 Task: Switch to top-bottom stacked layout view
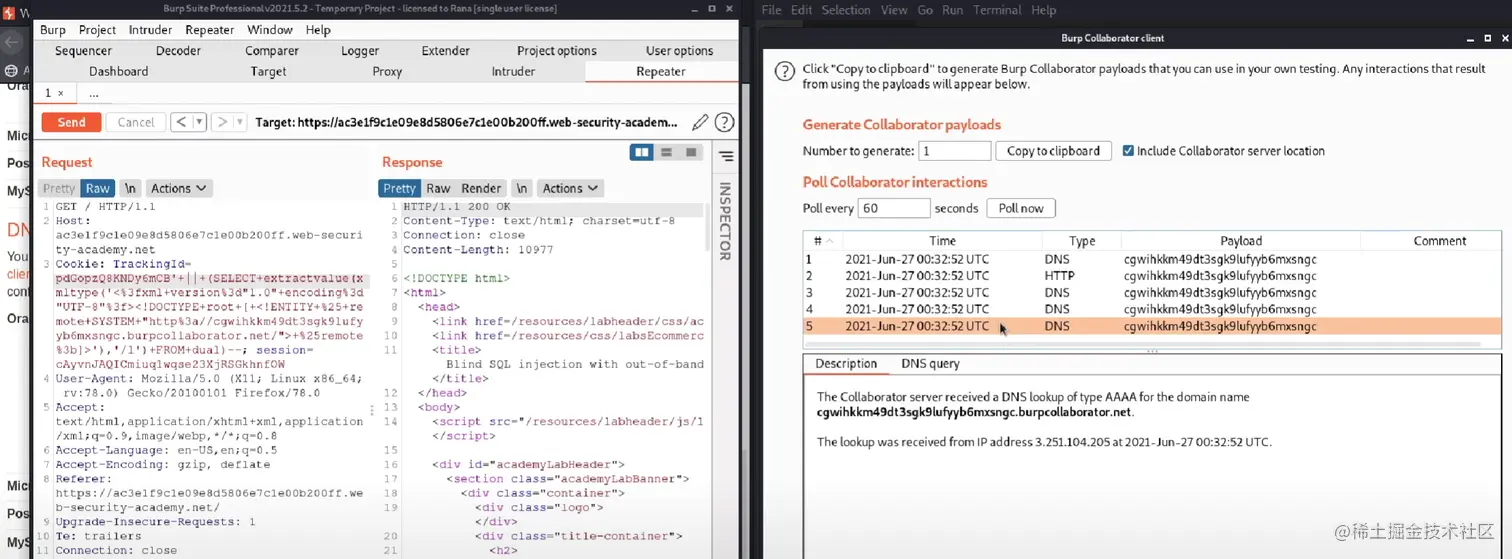pyautogui.click(x=666, y=152)
